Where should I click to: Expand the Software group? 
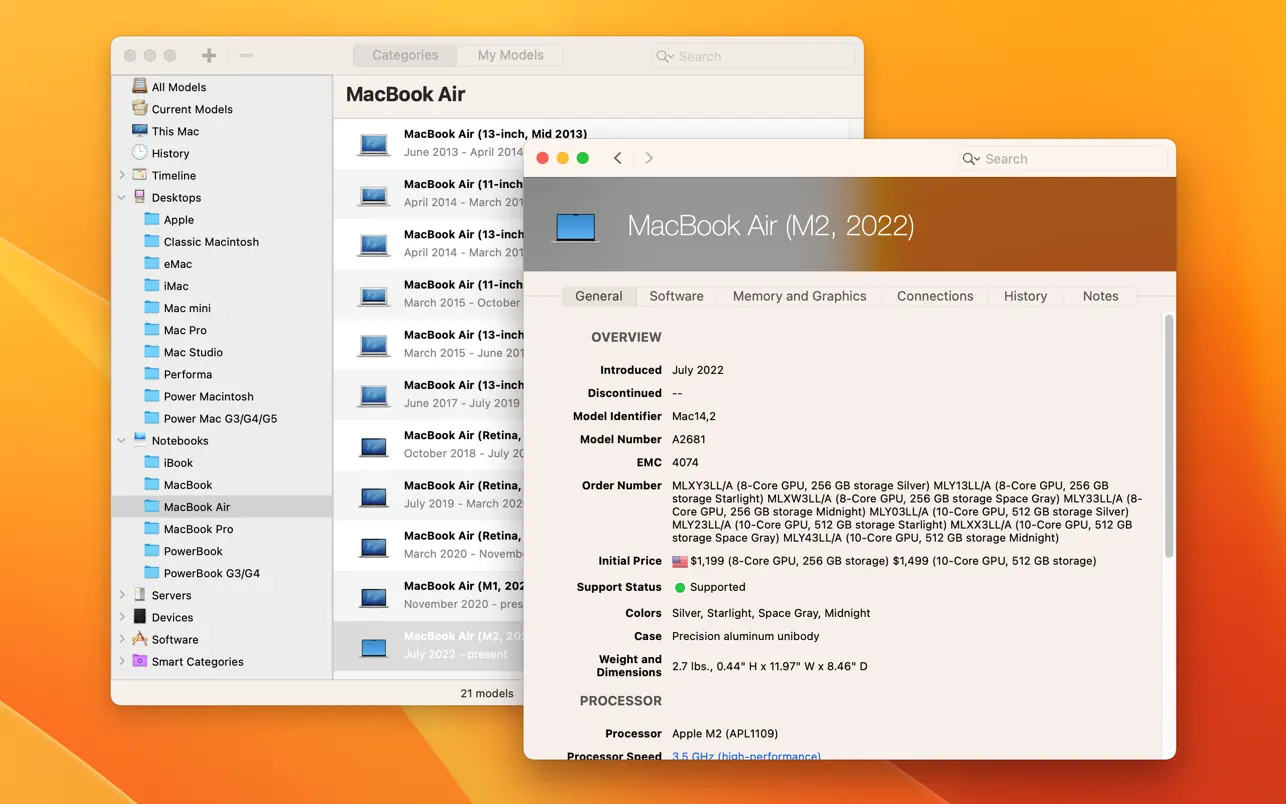(x=122, y=639)
